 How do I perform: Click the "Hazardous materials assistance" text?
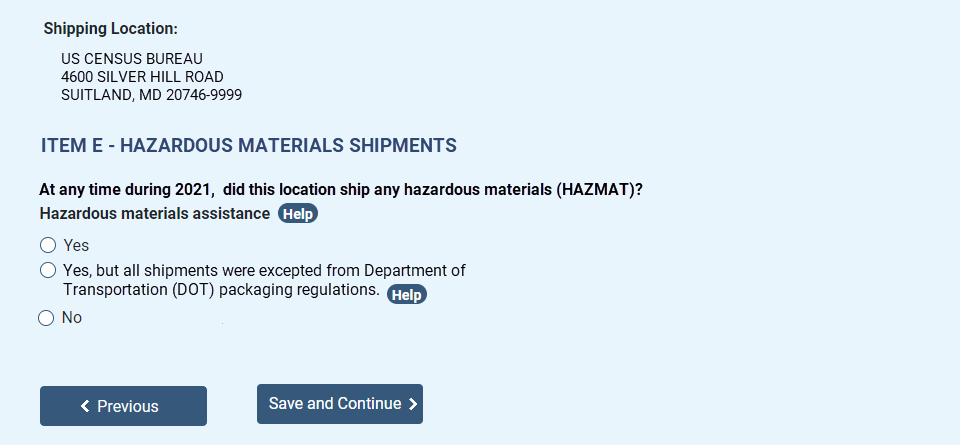click(154, 213)
